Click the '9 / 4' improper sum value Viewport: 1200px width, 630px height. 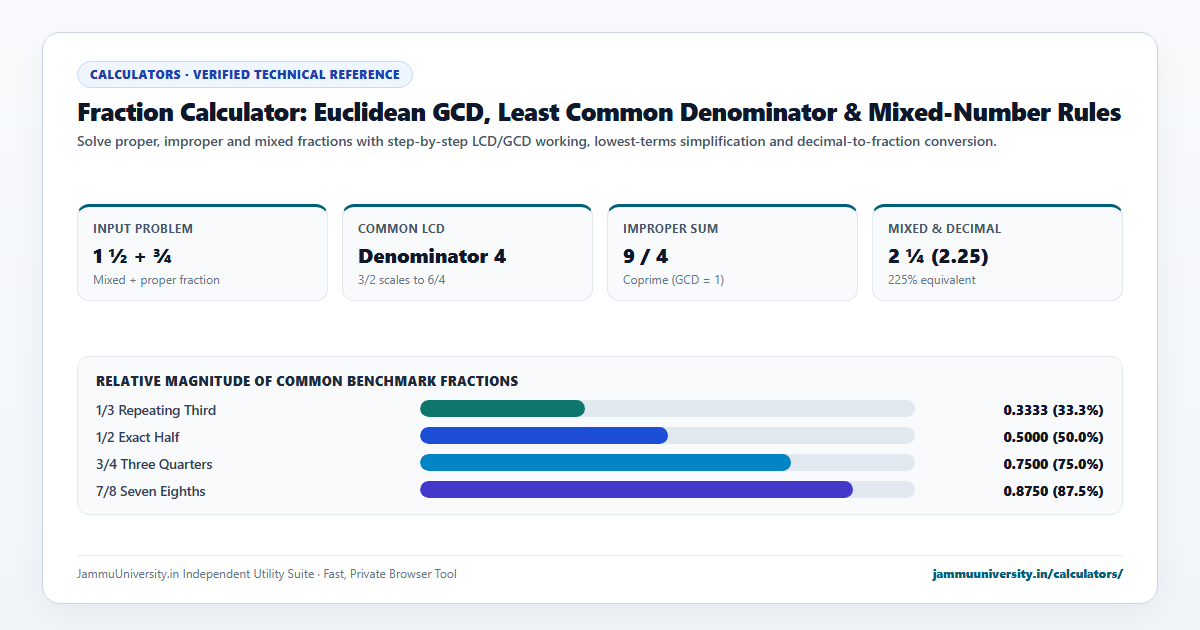645,256
